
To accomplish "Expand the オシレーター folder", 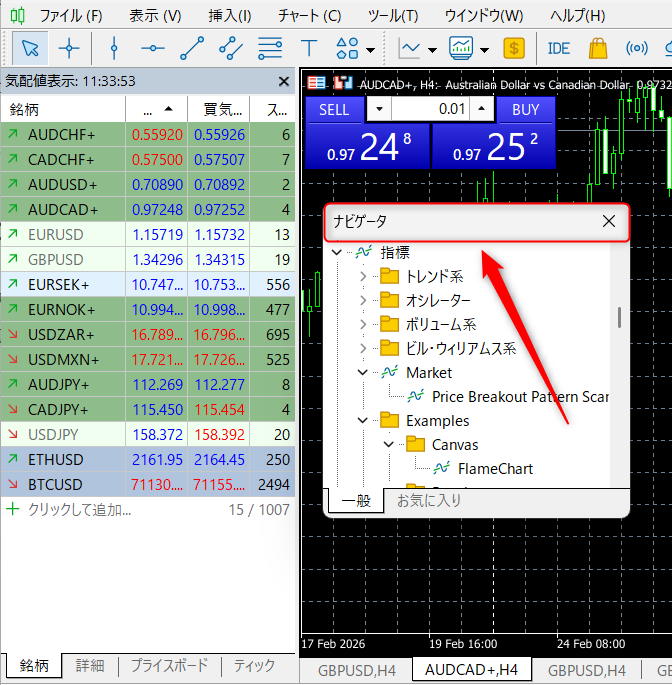I will [x=363, y=300].
